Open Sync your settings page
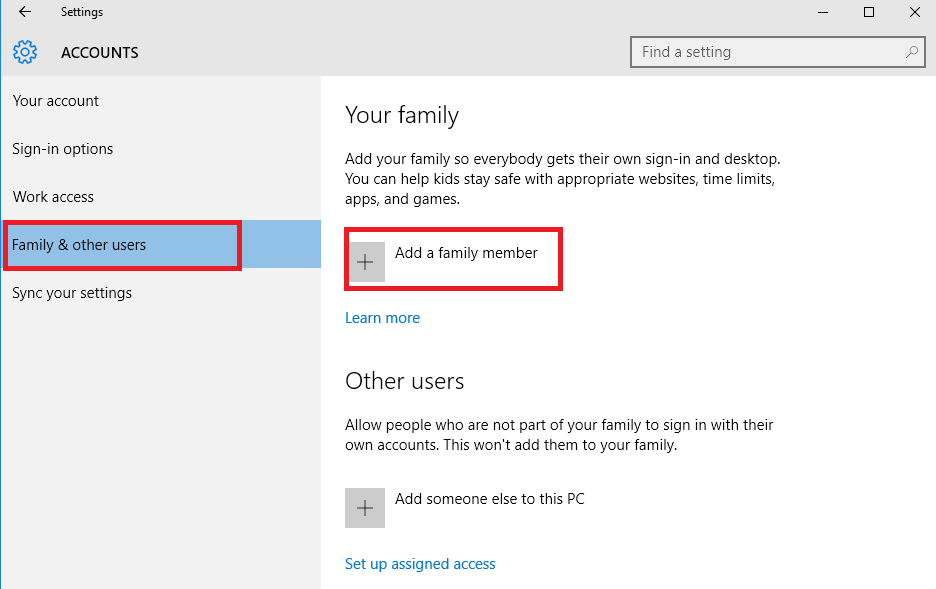936x589 pixels. (x=72, y=293)
